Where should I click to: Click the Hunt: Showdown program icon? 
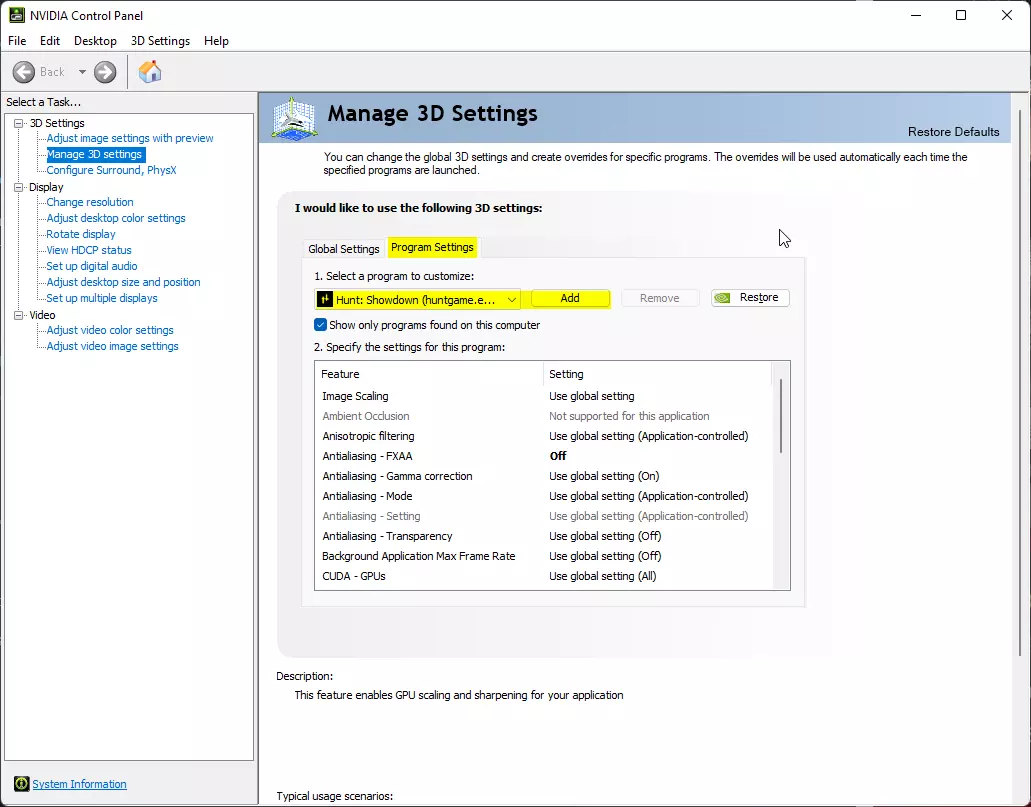pos(325,300)
